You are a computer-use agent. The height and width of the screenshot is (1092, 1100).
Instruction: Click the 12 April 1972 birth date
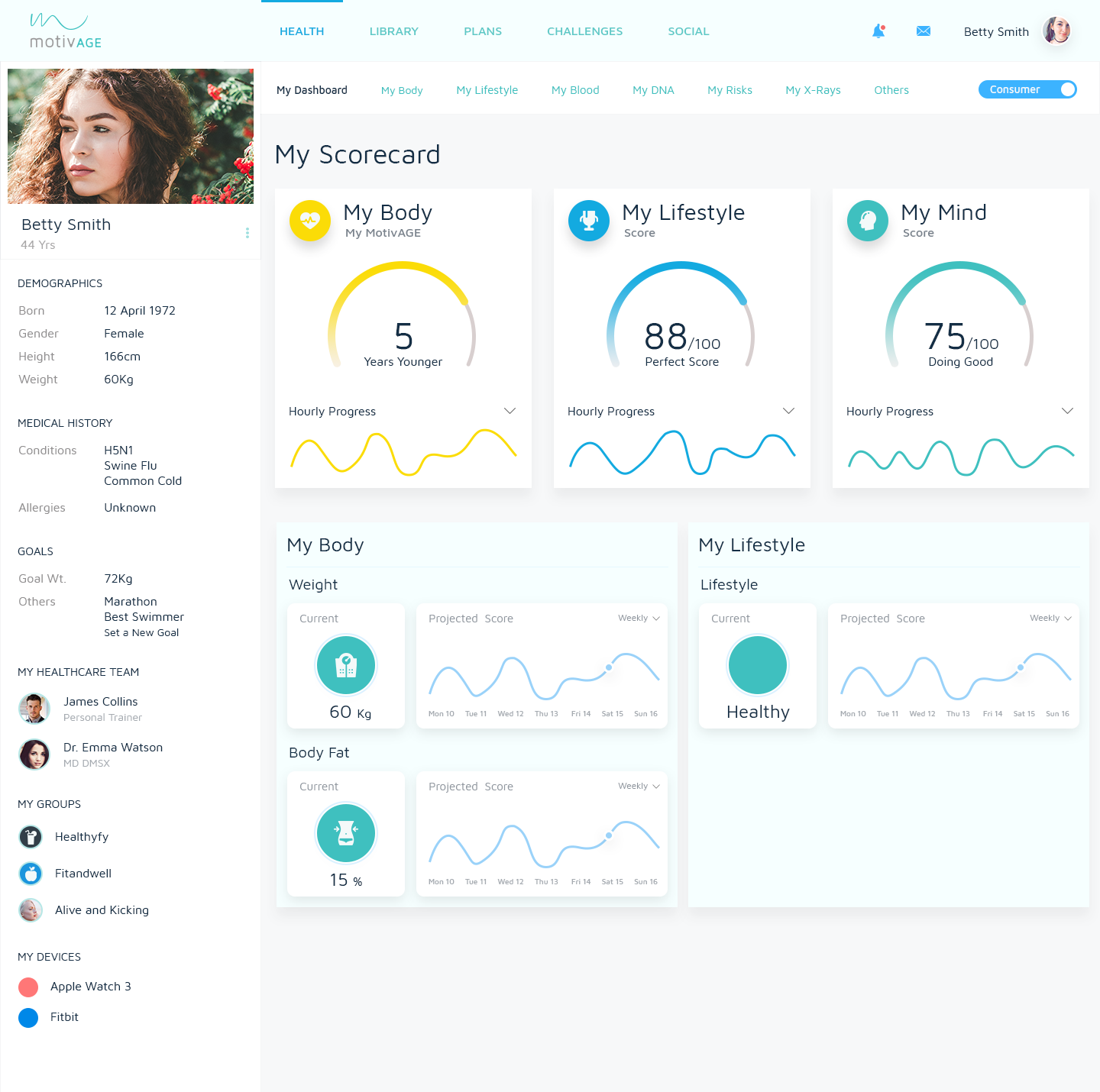(x=140, y=311)
